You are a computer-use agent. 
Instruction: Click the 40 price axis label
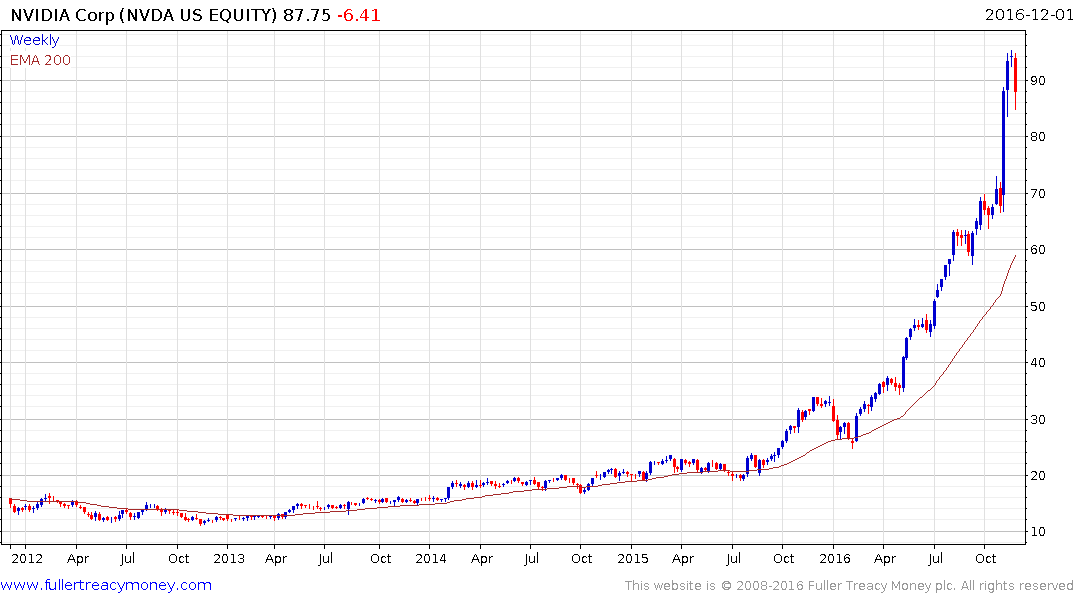[1037, 363]
